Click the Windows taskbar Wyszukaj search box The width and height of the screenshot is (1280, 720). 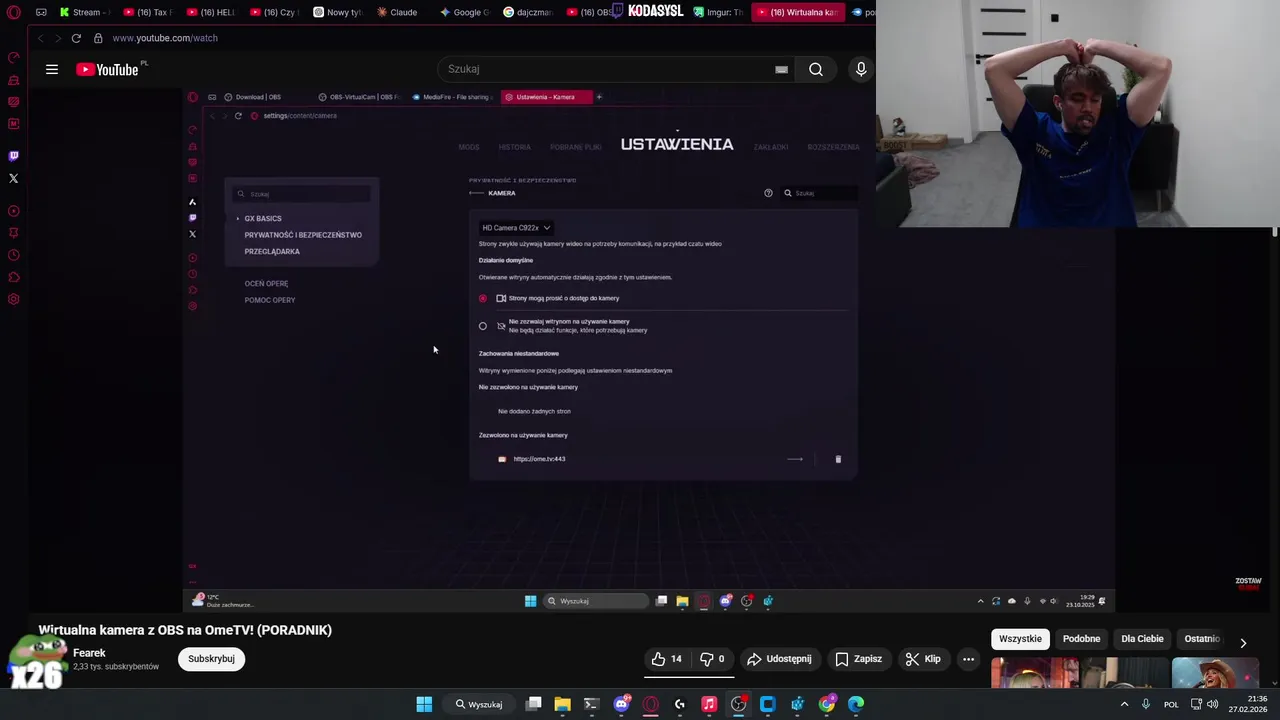[x=480, y=704]
